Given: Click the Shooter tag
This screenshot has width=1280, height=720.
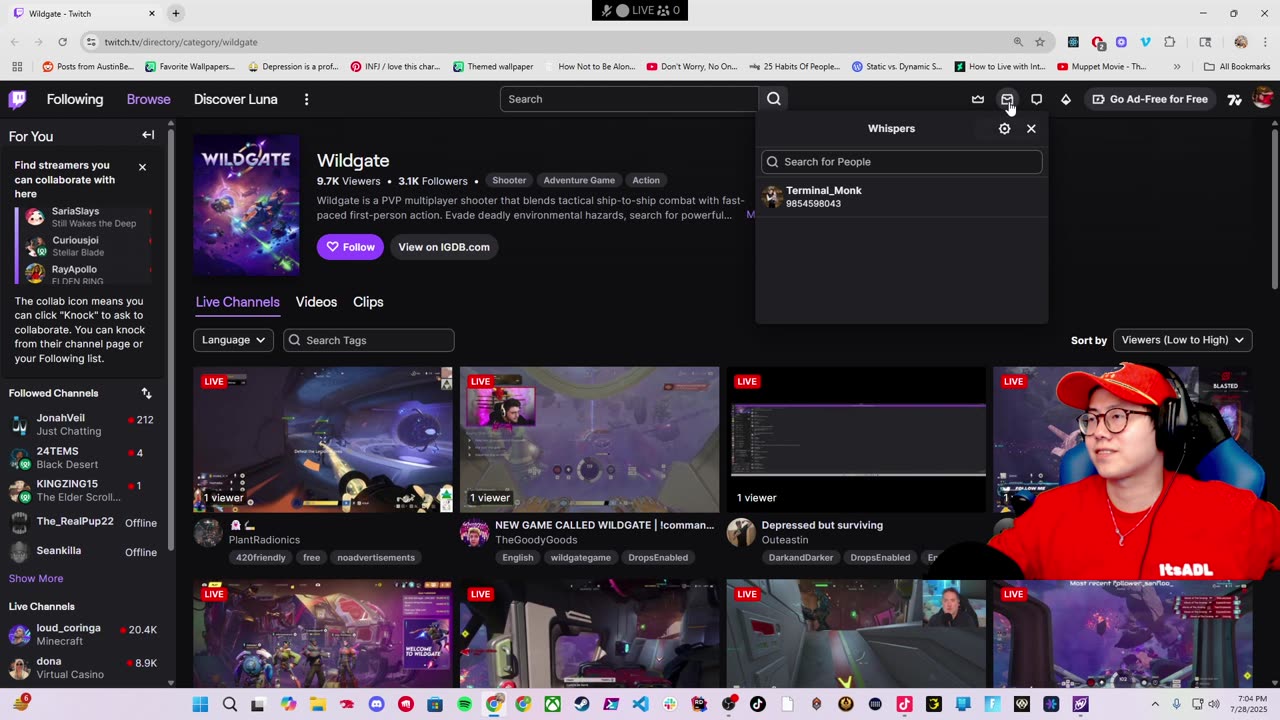Looking at the screenshot, I should coord(509,180).
